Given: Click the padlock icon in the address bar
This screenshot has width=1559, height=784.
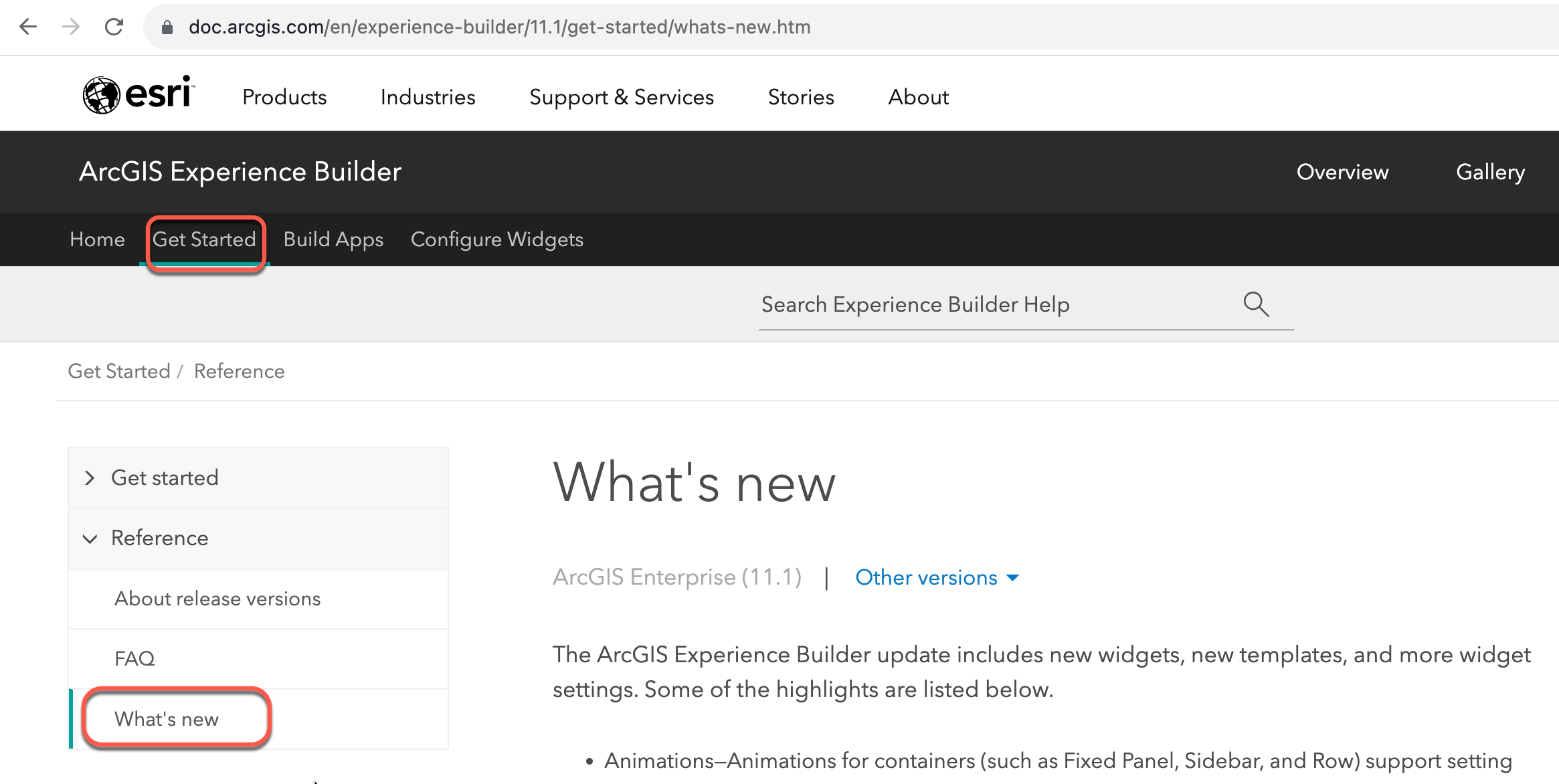Looking at the screenshot, I should pyautogui.click(x=167, y=27).
